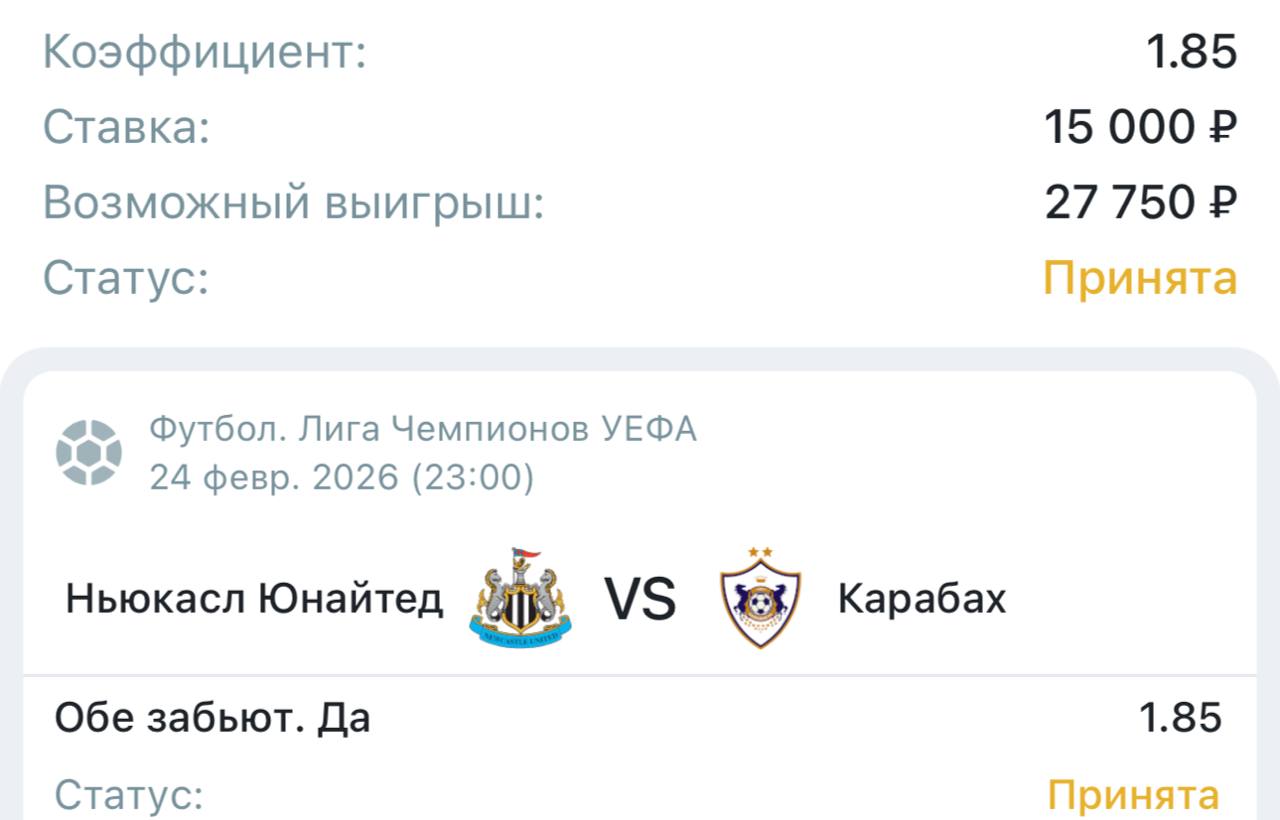This screenshot has height=820, width=1280.
Task: Click the Ставка label
Action: click(x=126, y=128)
